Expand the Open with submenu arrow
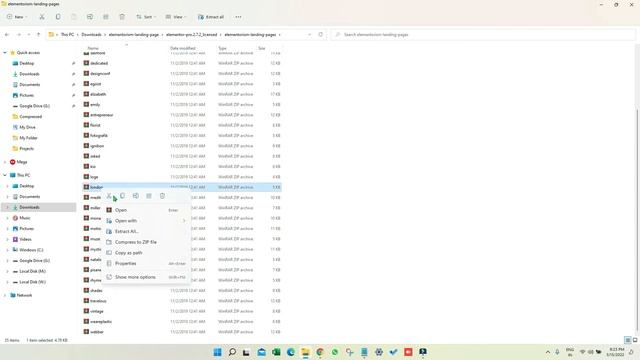Screen dimensions: 640x360 (184, 221)
